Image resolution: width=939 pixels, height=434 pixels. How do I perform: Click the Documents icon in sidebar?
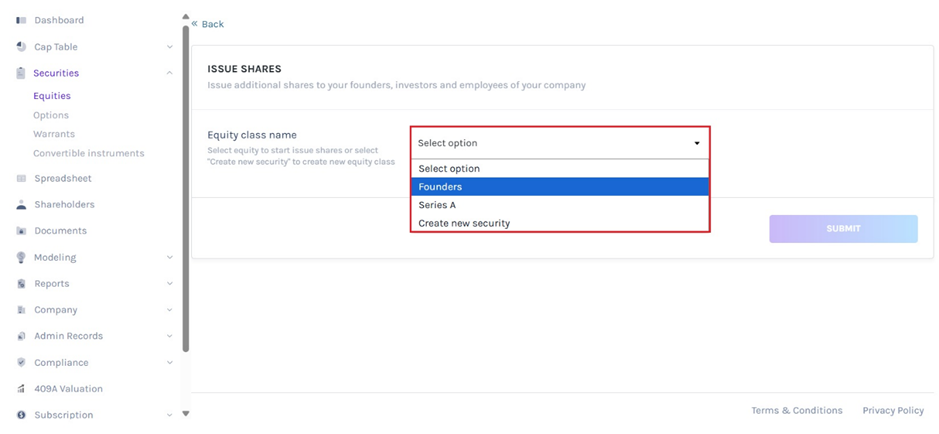point(21,231)
